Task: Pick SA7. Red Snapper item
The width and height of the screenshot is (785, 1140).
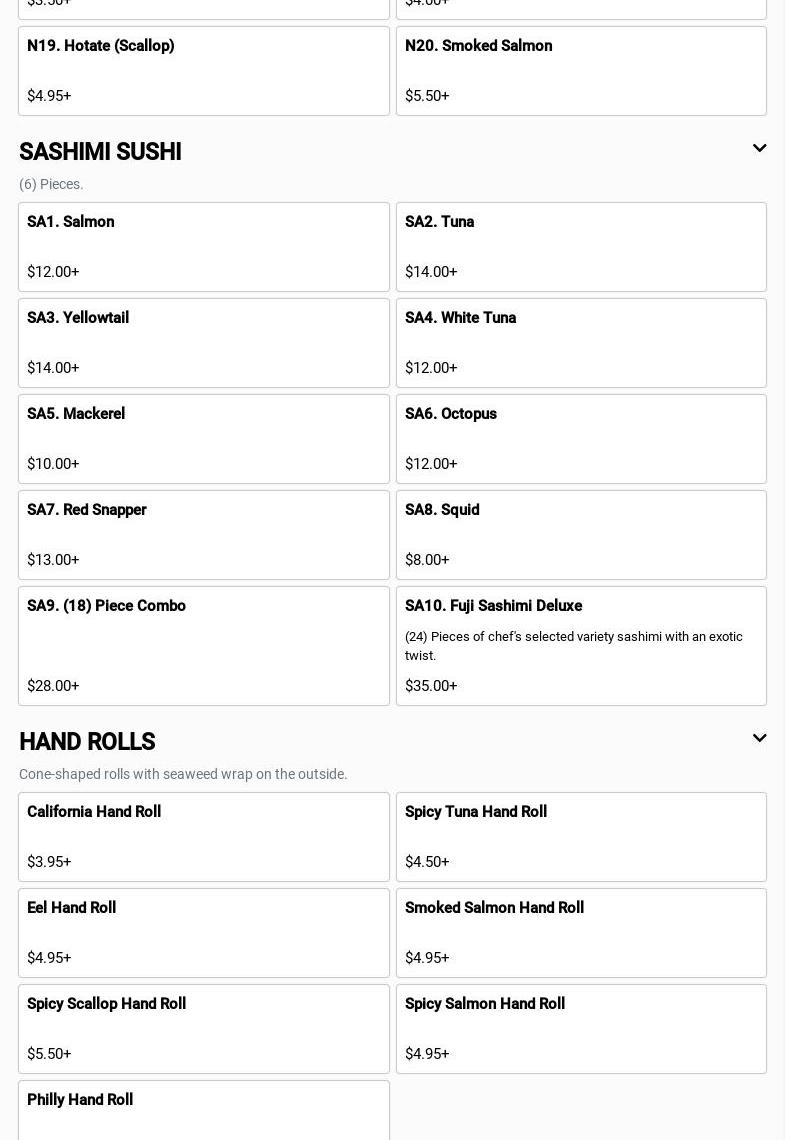Action: [x=203, y=535]
